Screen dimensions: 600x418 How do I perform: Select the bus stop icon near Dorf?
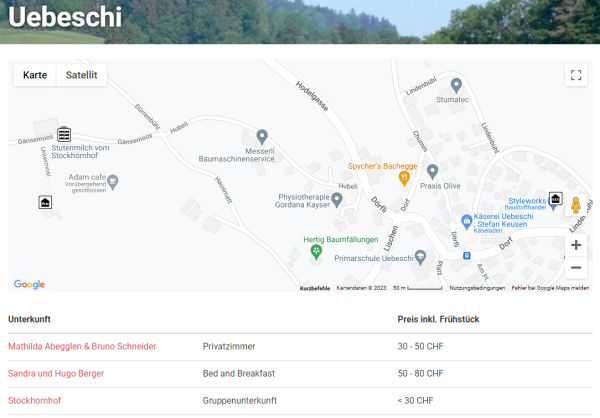coord(464,255)
